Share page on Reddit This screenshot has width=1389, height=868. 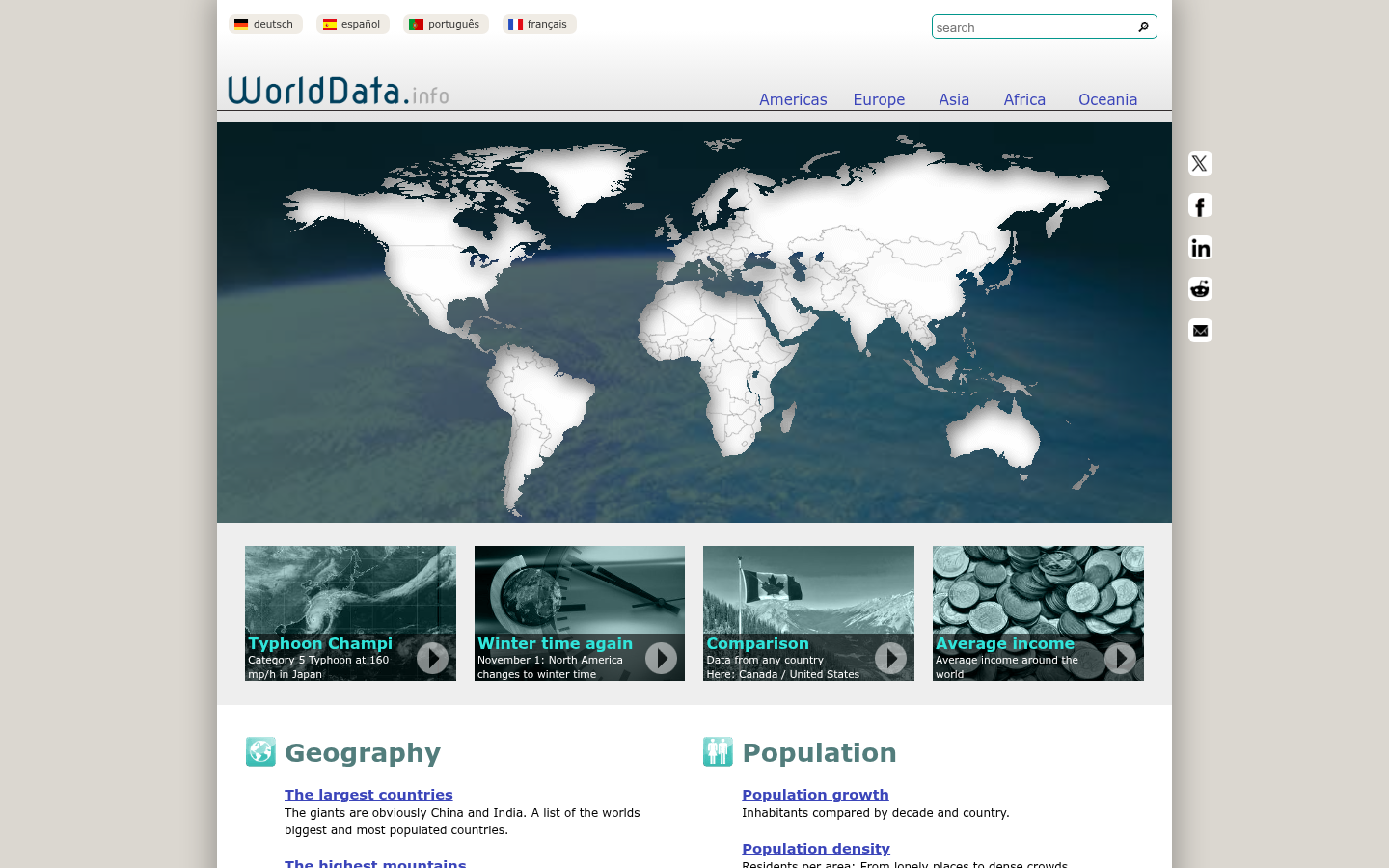pyautogui.click(x=1200, y=289)
